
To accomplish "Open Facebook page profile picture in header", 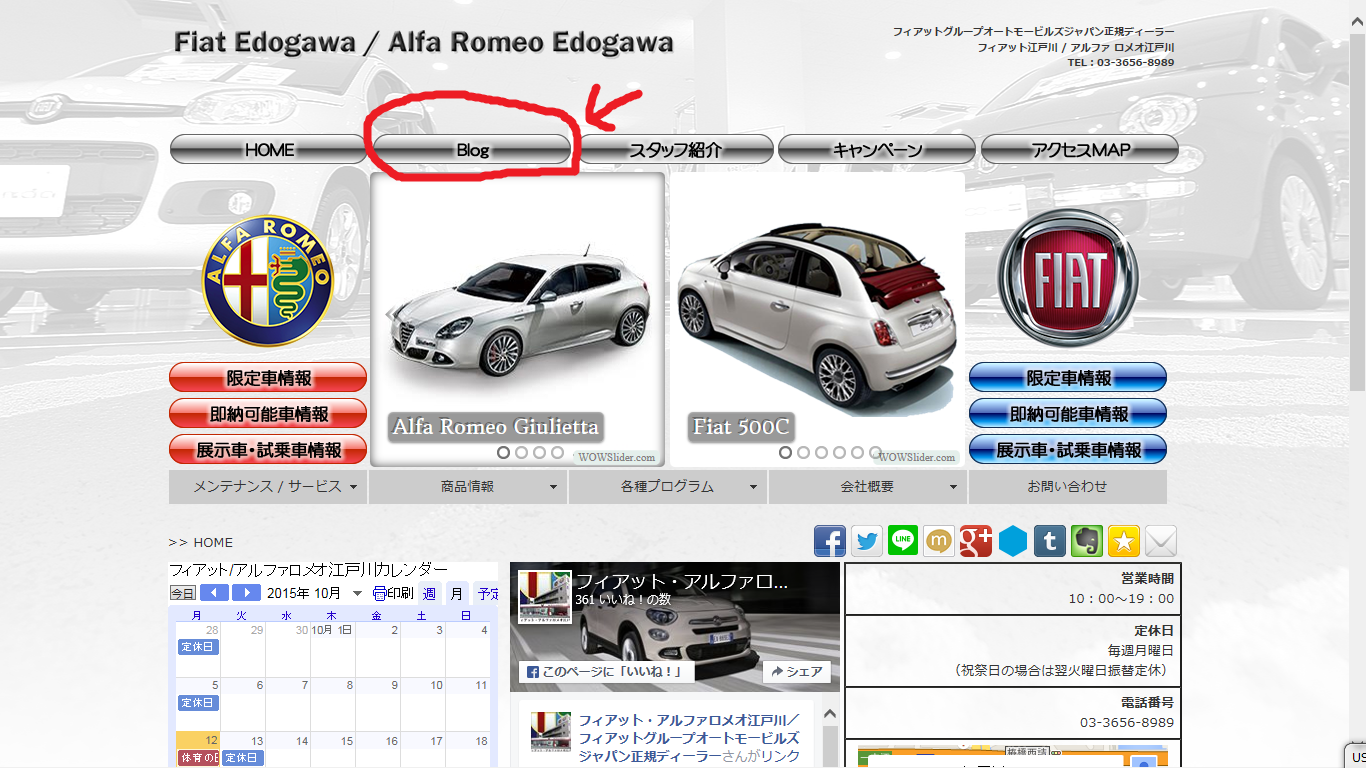I will (x=545, y=598).
